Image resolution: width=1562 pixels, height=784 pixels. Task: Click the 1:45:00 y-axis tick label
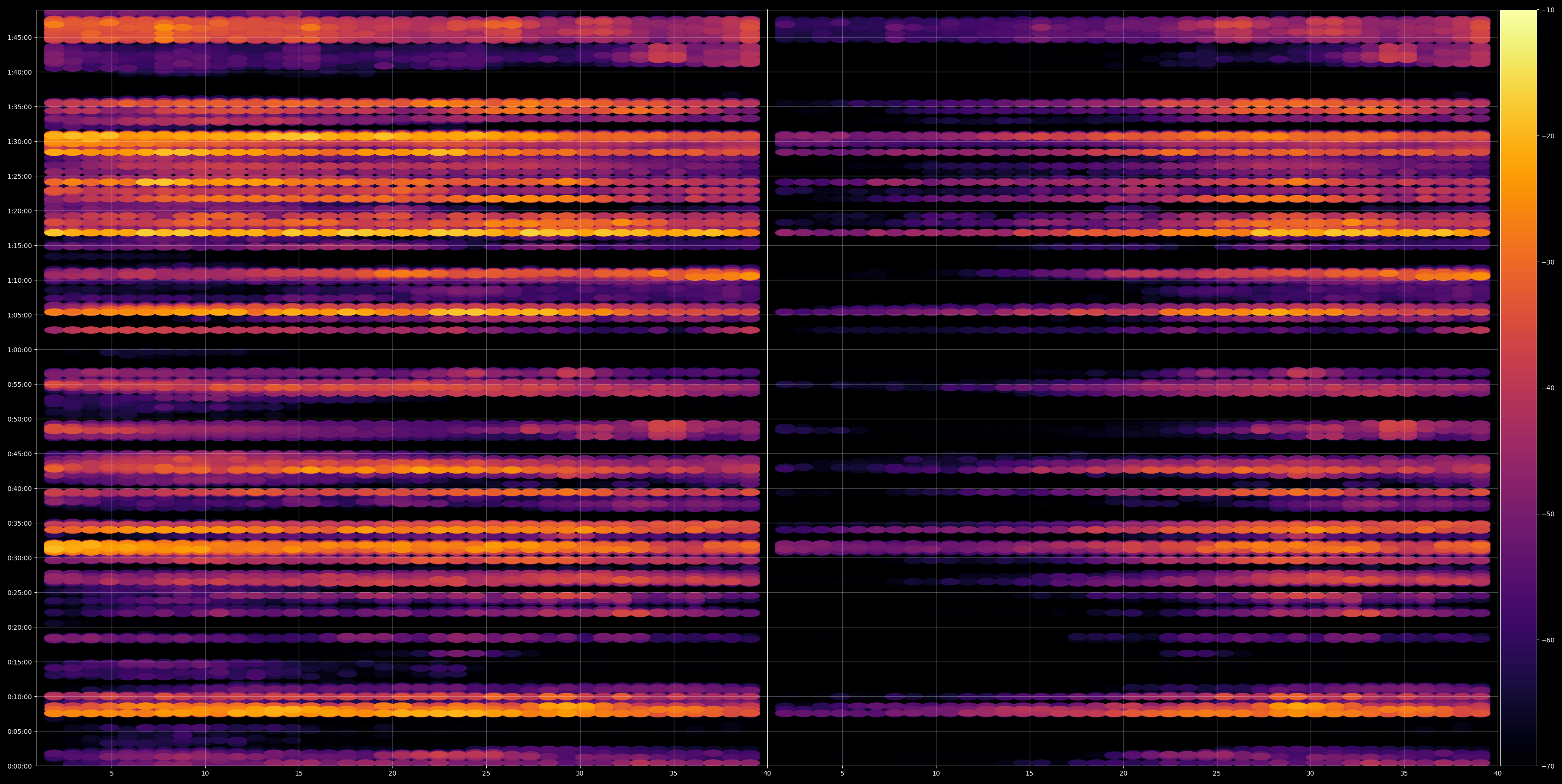click(x=19, y=38)
